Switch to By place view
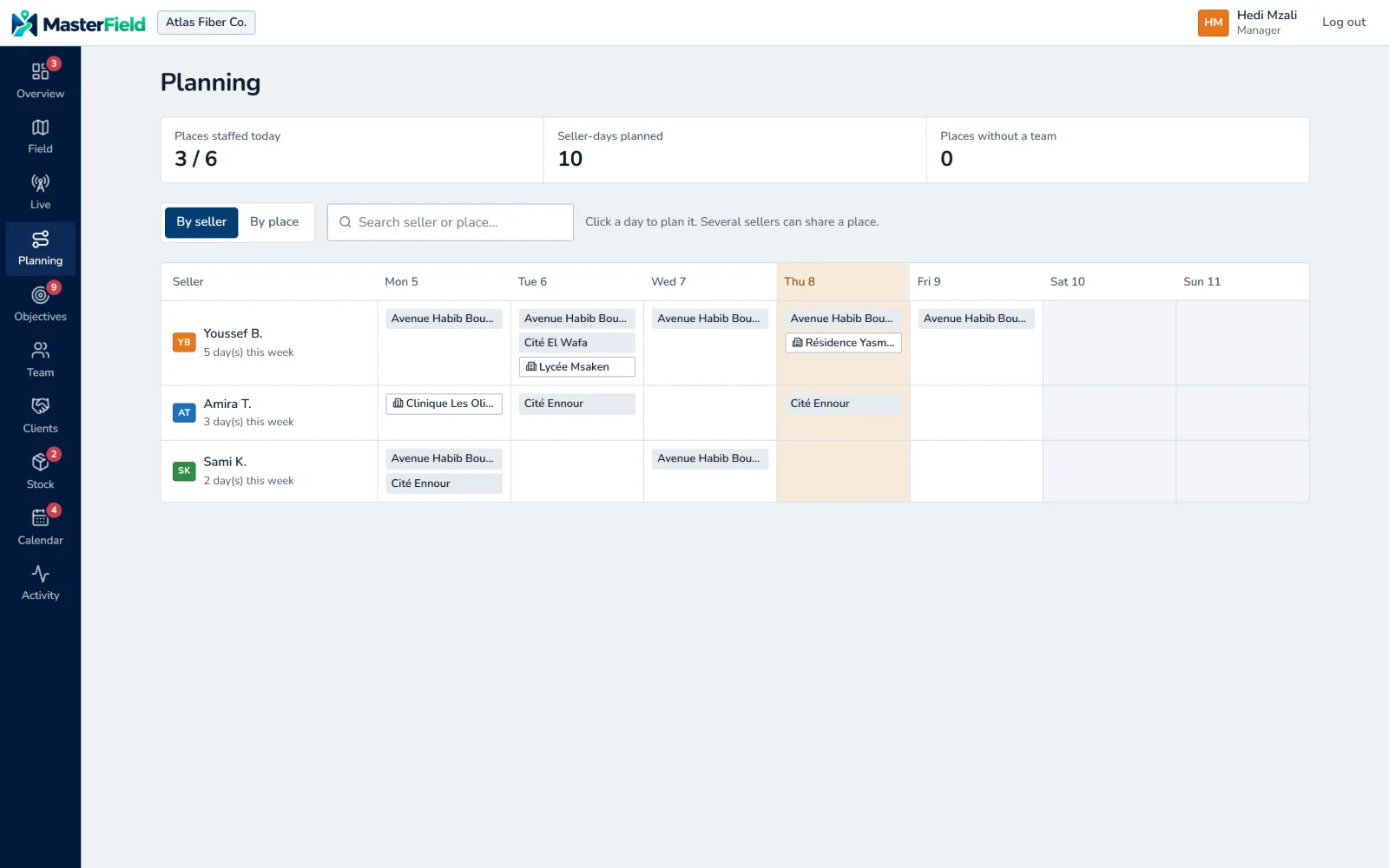Viewport: 1389px width, 868px height. [x=274, y=222]
